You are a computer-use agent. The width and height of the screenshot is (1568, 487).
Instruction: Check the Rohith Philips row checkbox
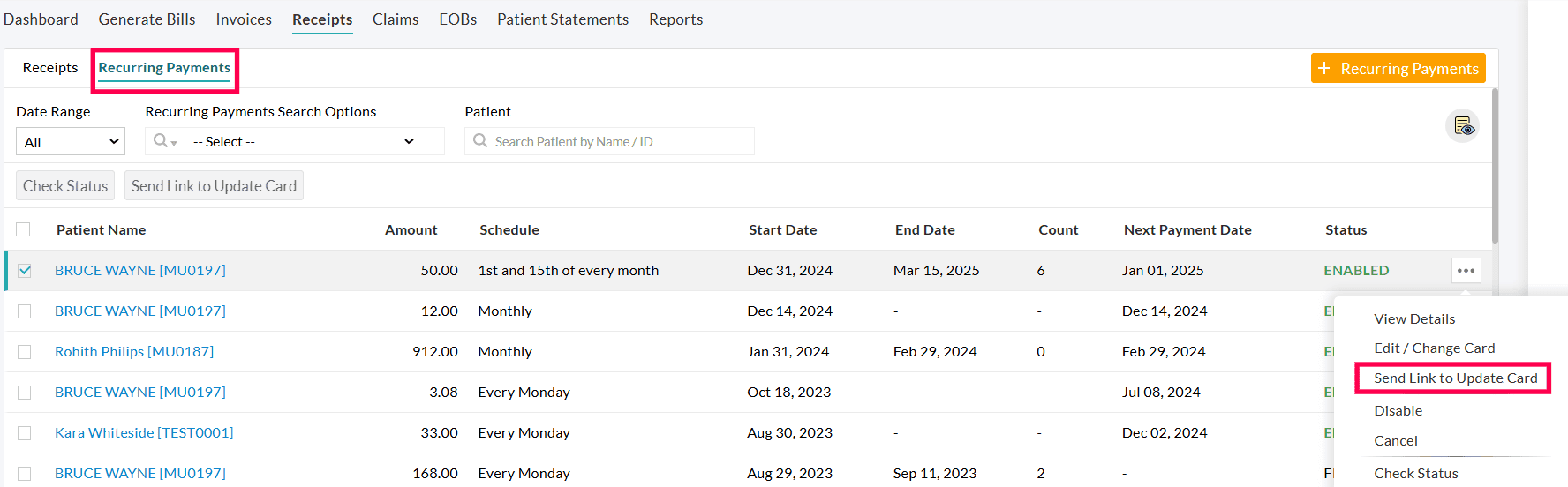(25, 352)
